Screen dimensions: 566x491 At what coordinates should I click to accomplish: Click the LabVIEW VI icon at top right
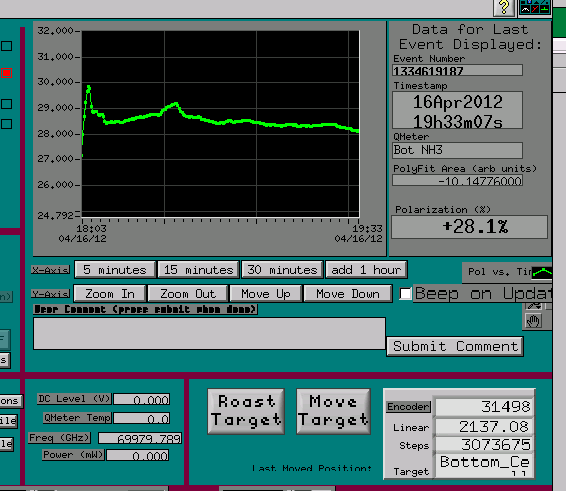(535, 7)
